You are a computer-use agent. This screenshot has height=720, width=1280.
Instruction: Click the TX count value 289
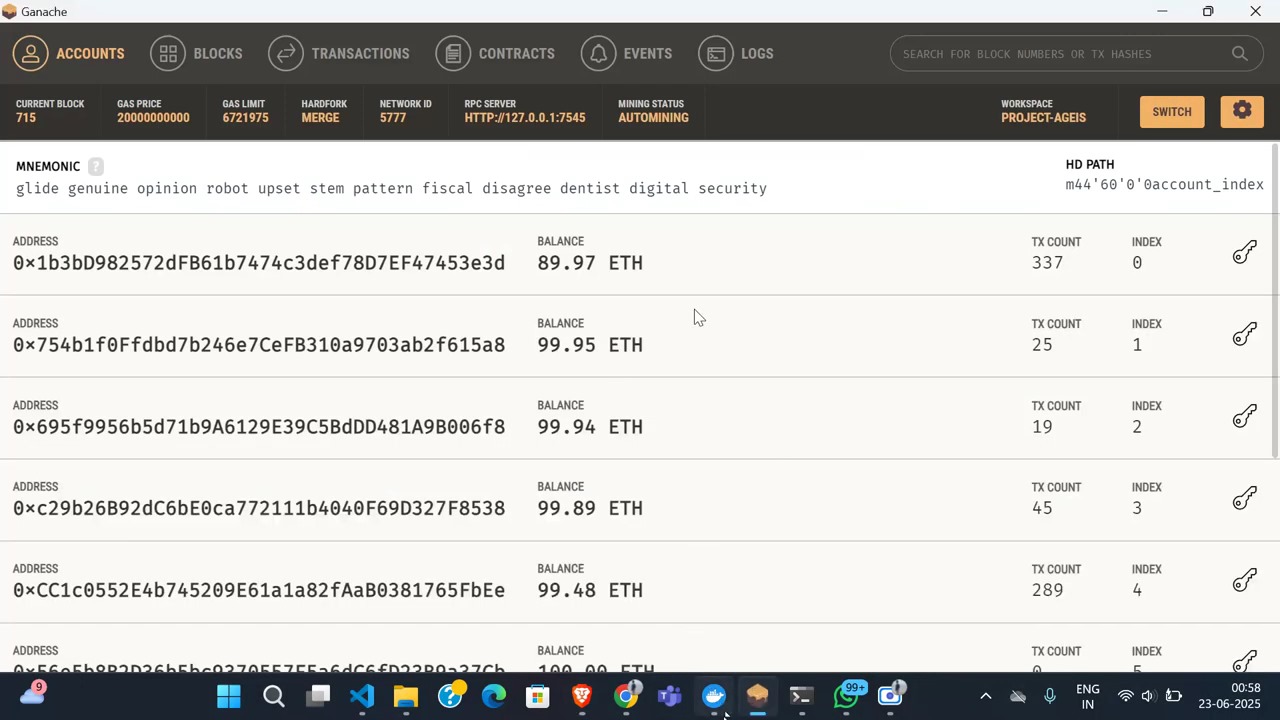pos(1047,590)
